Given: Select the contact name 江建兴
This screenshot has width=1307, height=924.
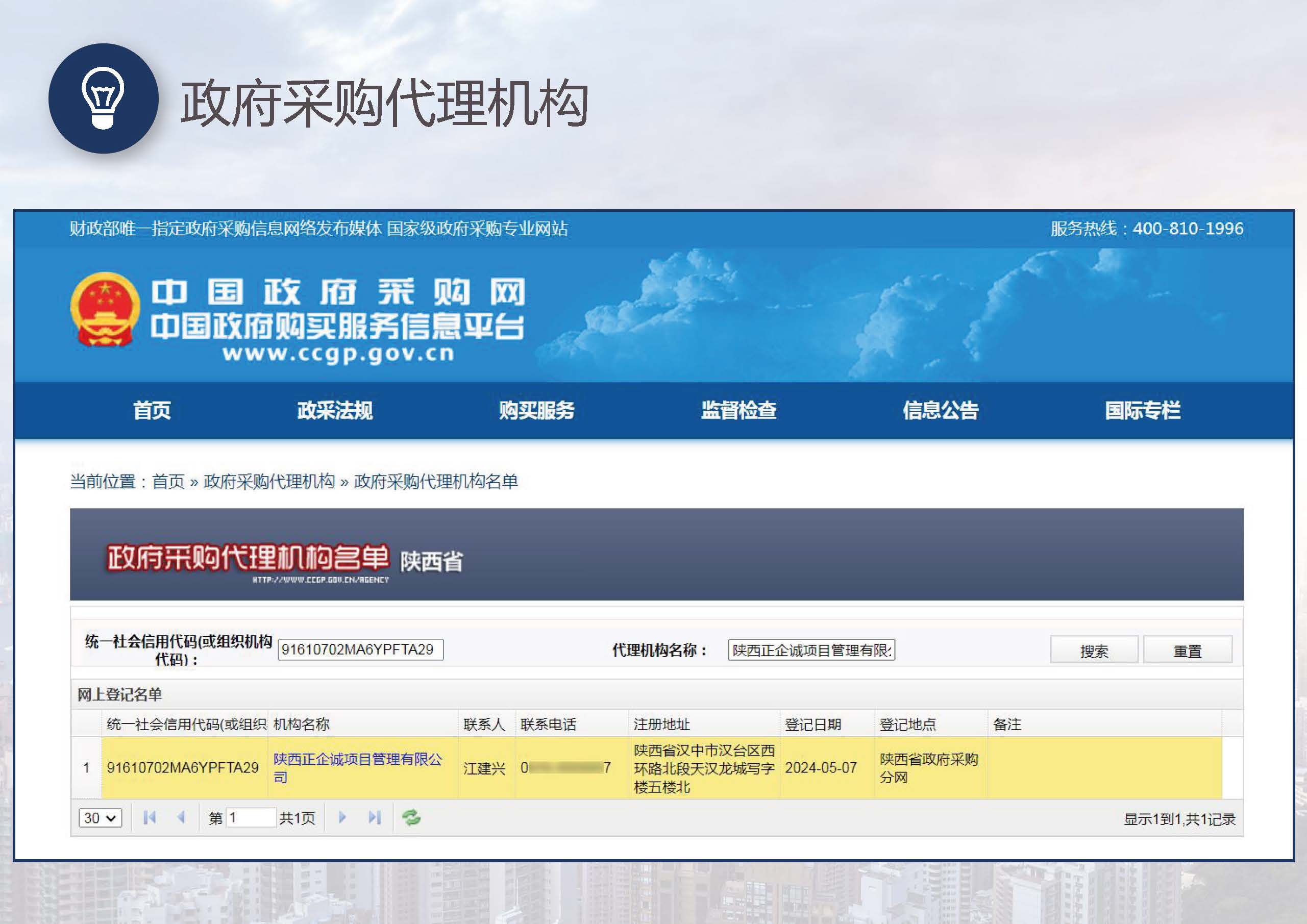Looking at the screenshot, I should point(484,768).
